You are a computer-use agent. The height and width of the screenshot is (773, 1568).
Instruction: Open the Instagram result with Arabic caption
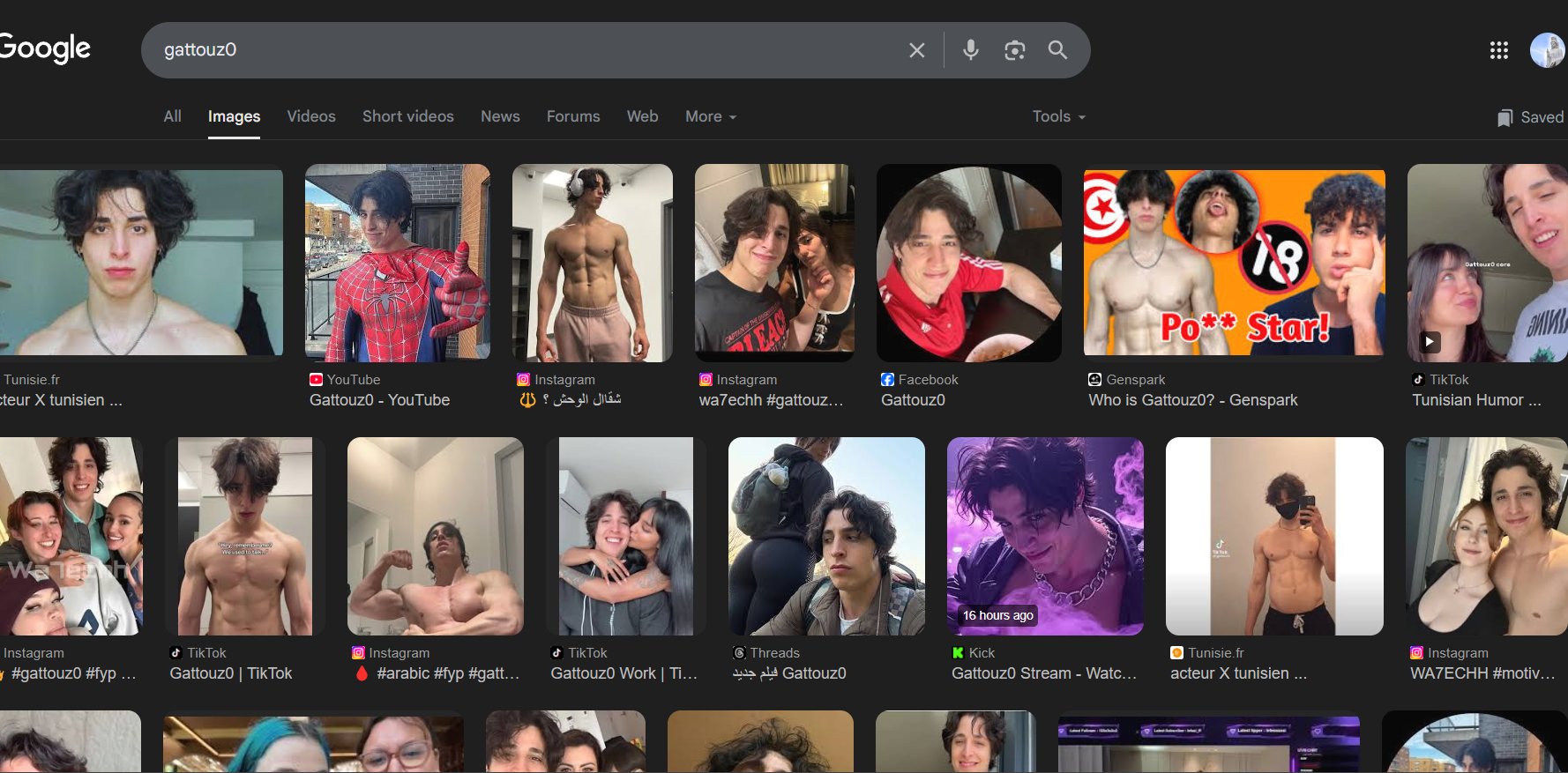pos(571,400)
